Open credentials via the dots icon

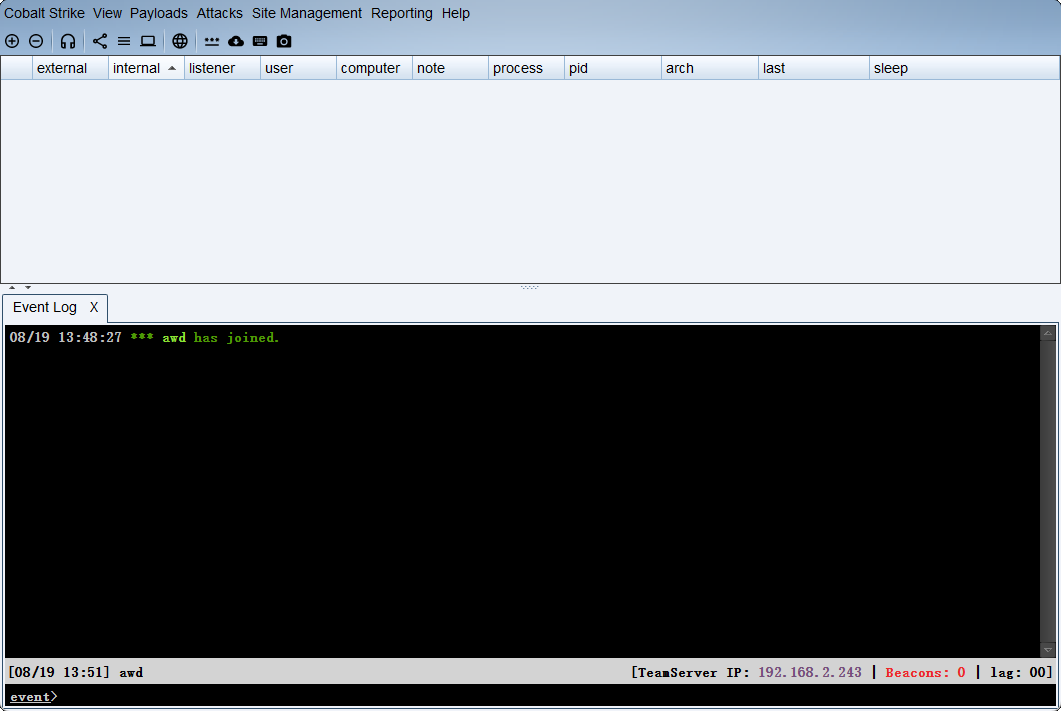212,41
